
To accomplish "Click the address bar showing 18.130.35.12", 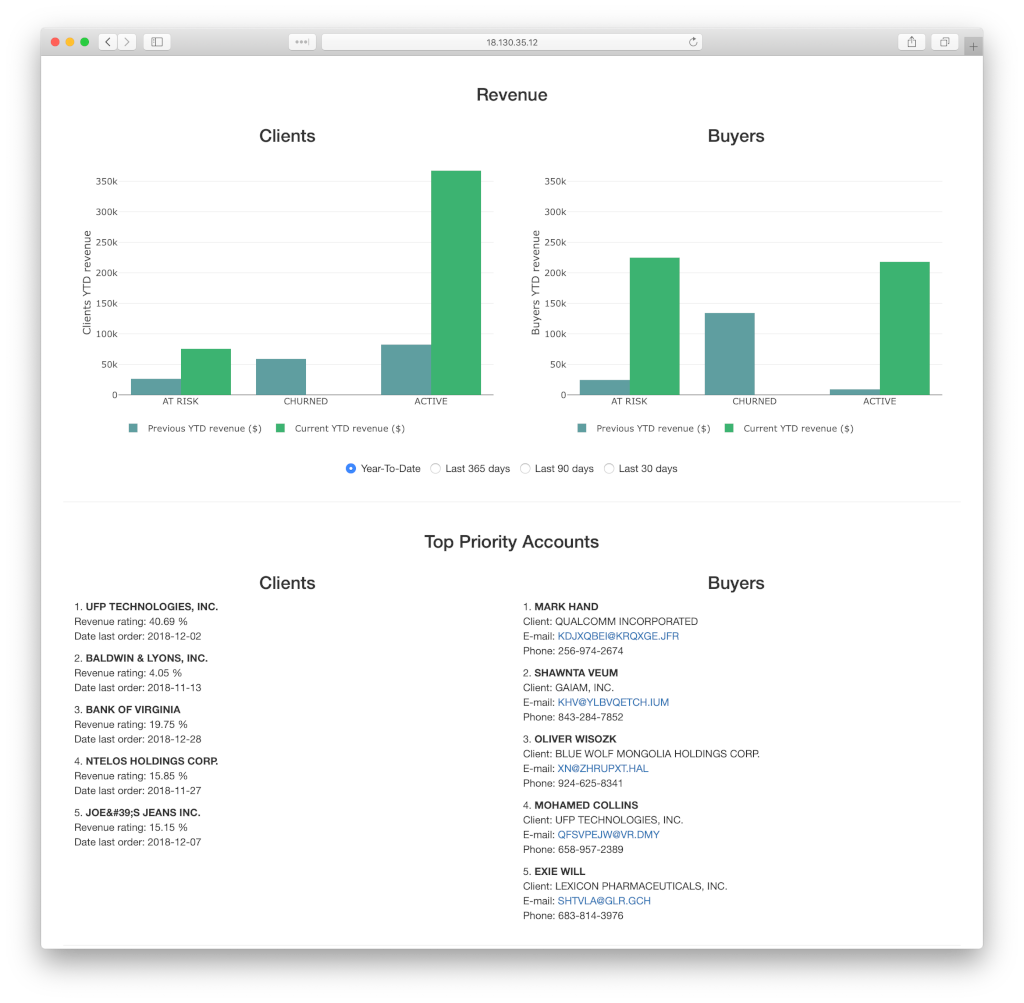I will pyautogui.click(x=511, y=42).
